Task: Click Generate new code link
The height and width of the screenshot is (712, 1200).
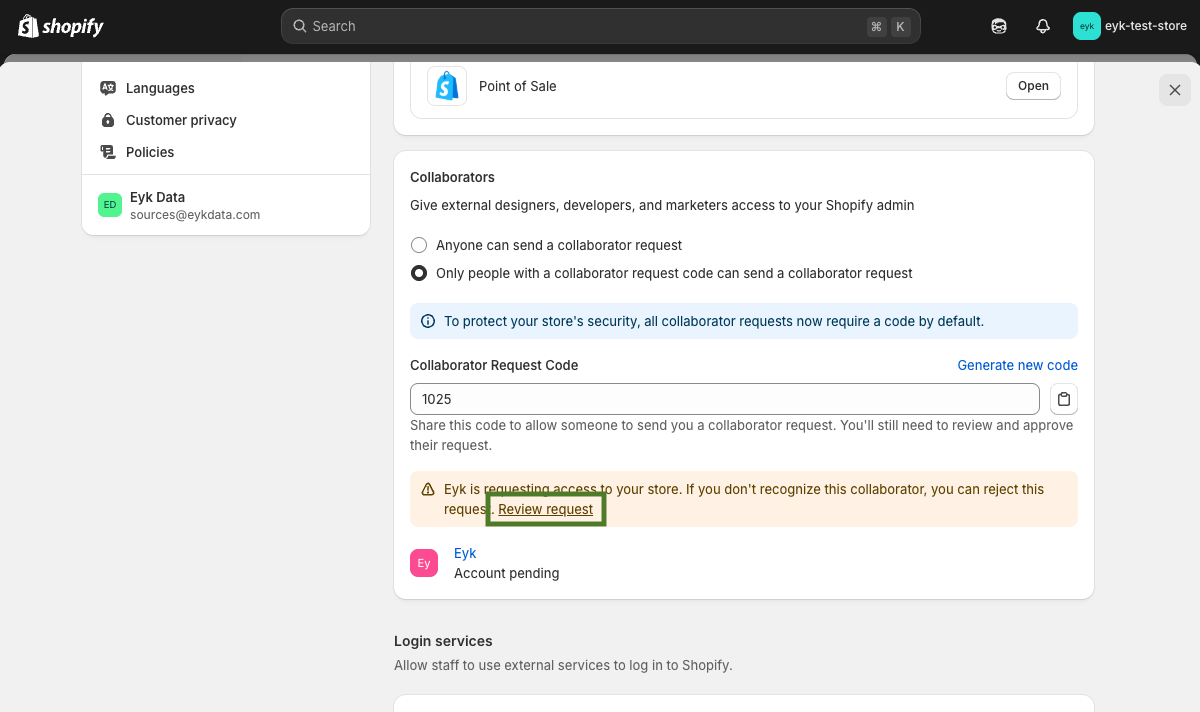Action: [x=1017, y=365]
